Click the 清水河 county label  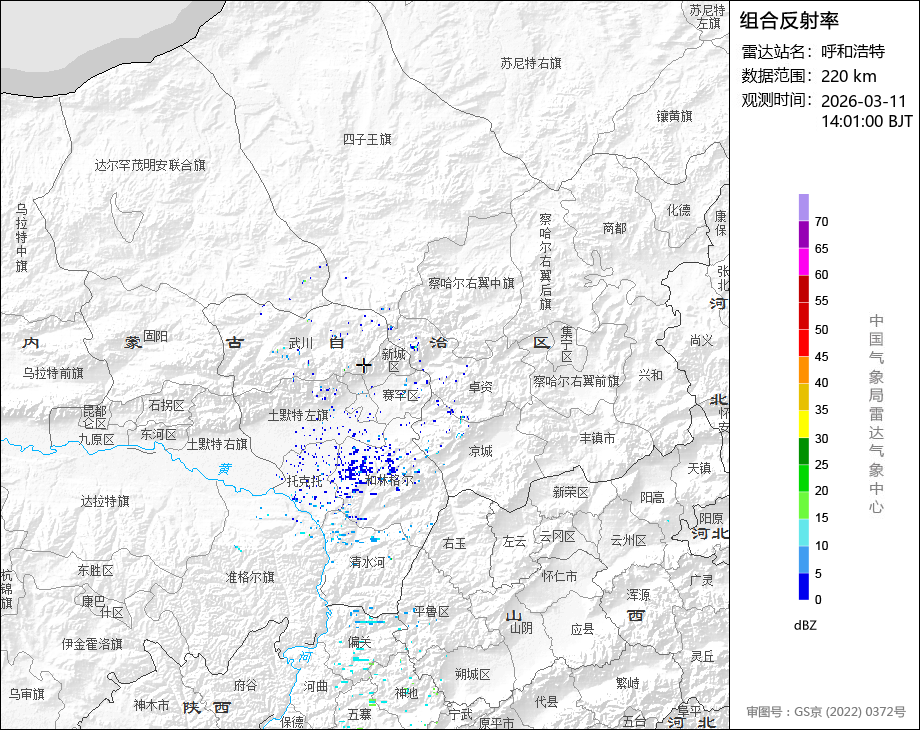pos(367,562)
